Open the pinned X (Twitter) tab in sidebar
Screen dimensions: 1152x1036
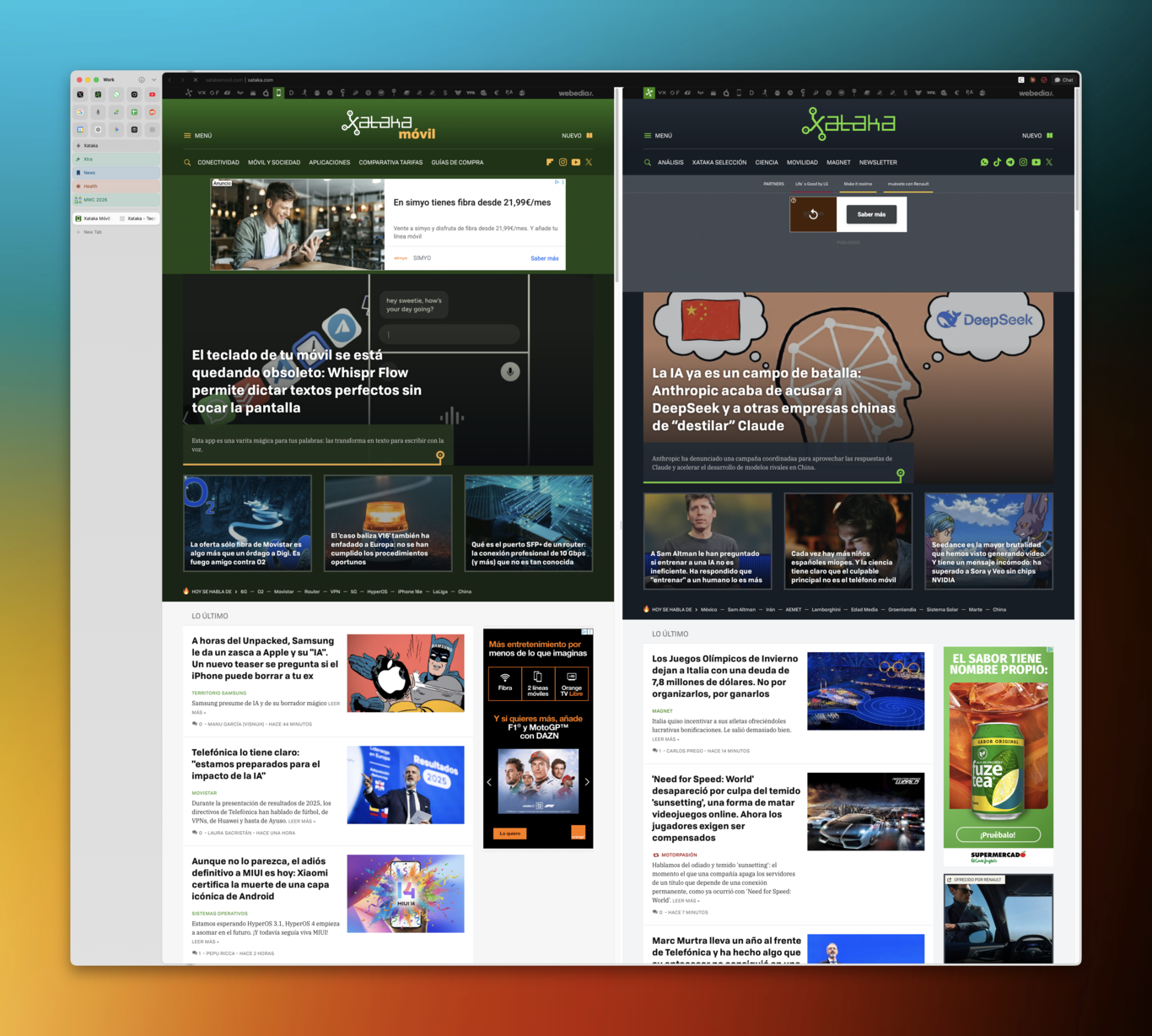coord(80,94)
